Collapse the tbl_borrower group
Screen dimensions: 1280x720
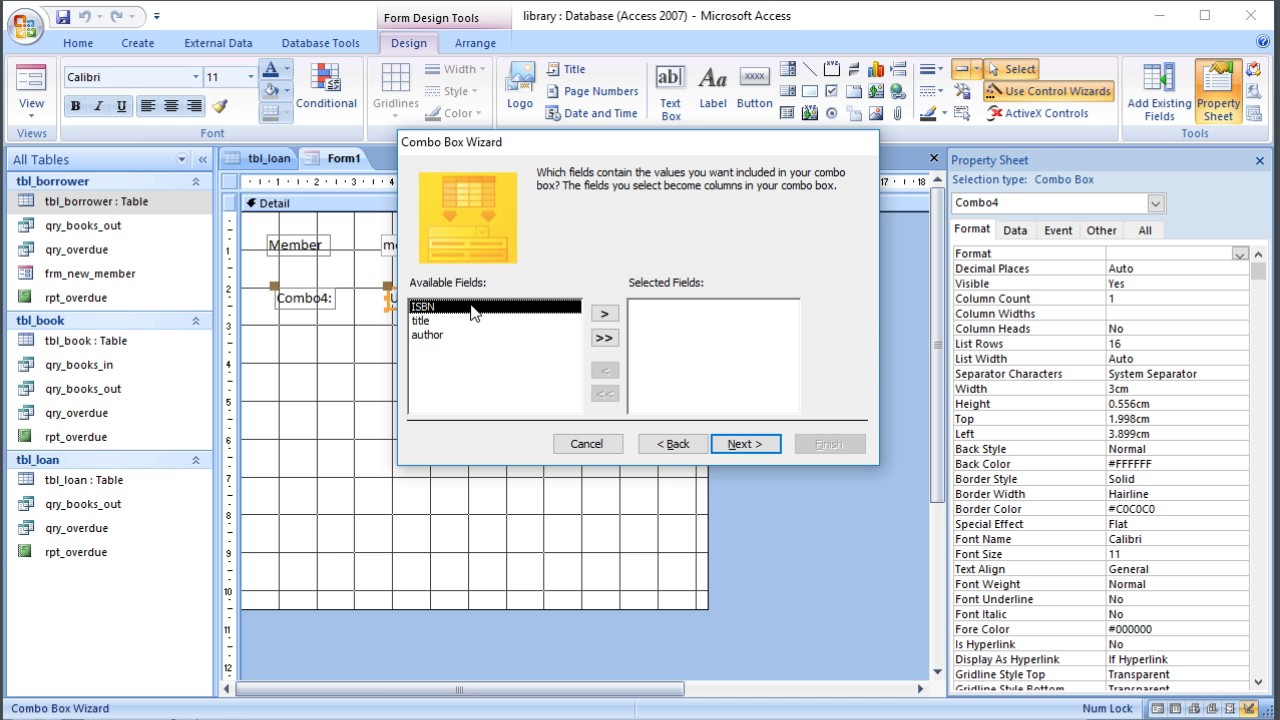click(x=196, y=182)
